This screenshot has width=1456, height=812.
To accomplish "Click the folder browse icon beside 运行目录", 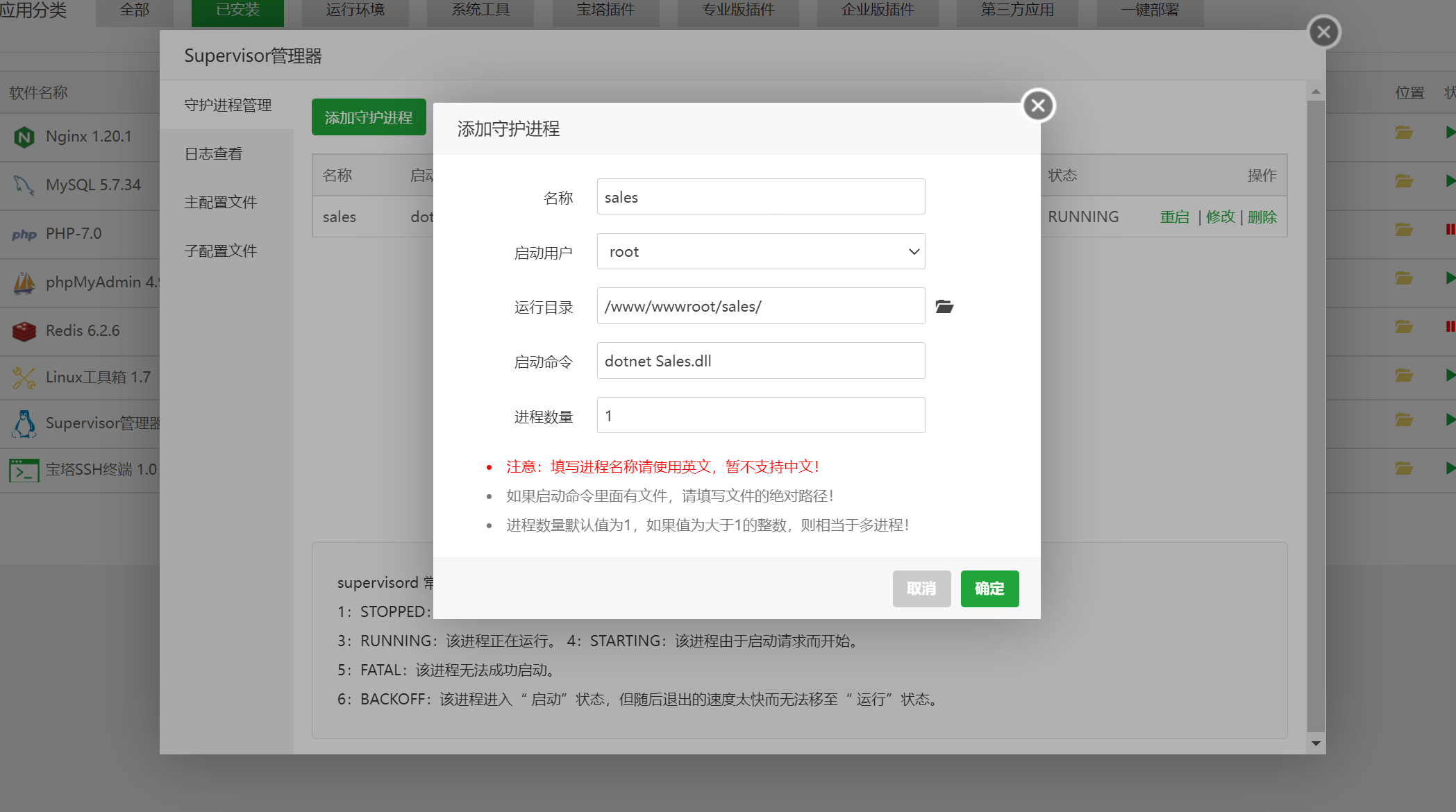I will click(x=944, y=307).
